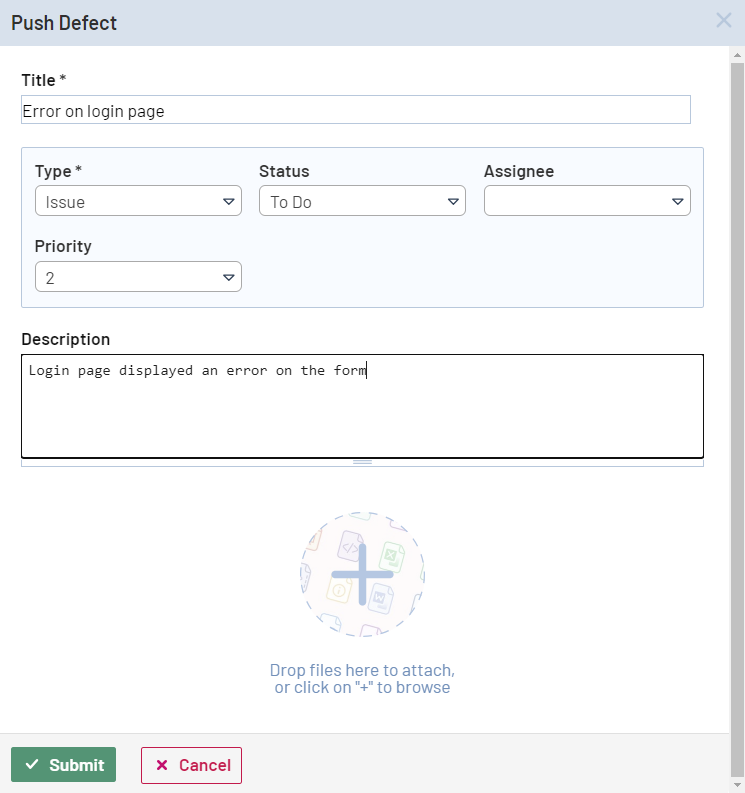Grab the Description box resize handle
Image resolution: width=745 pixels, height=793 pixels.
pos(362,462)
